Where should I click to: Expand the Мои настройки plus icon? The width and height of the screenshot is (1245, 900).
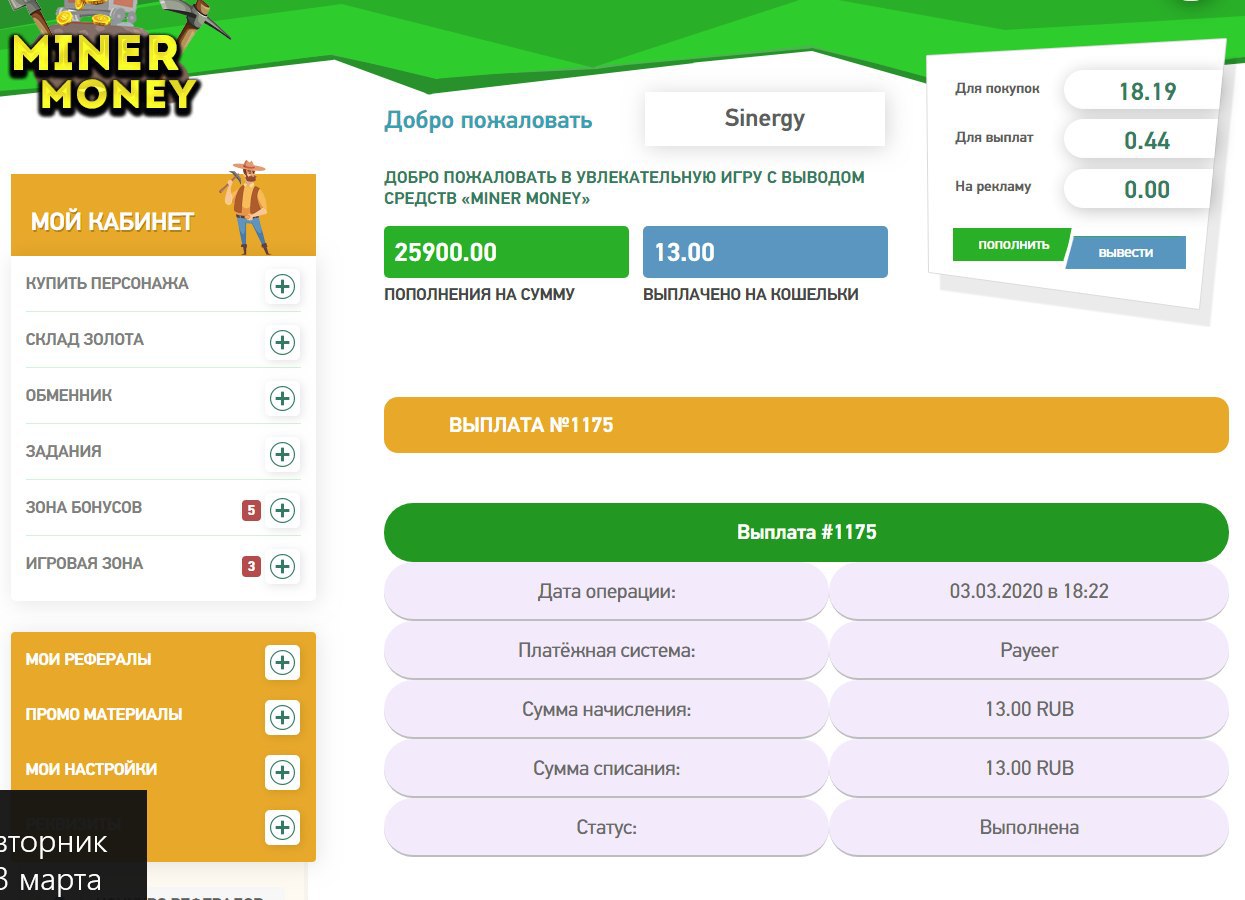click(283, 772)
